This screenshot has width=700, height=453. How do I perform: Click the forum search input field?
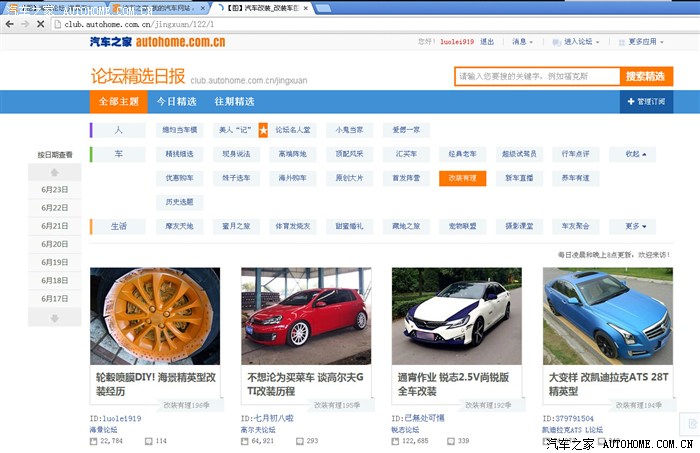(536, 76)
